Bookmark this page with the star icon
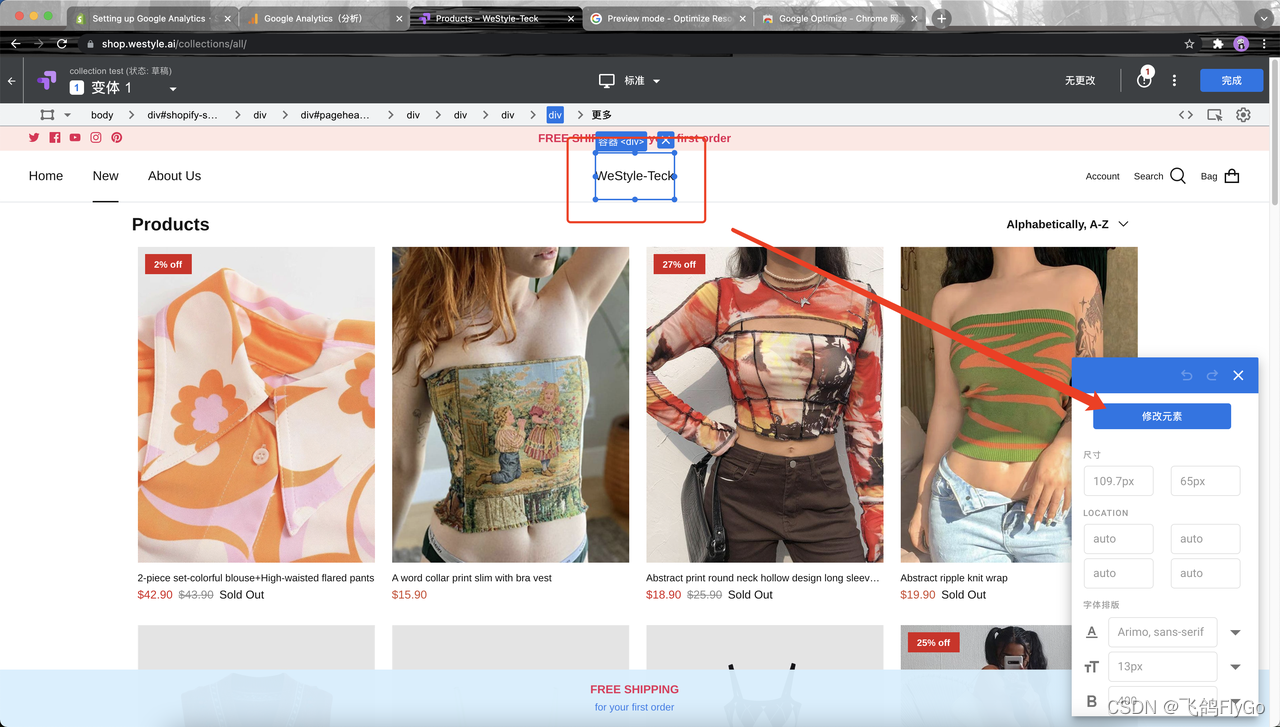Screen dimensions: 1280x727 coord(1189,44)
